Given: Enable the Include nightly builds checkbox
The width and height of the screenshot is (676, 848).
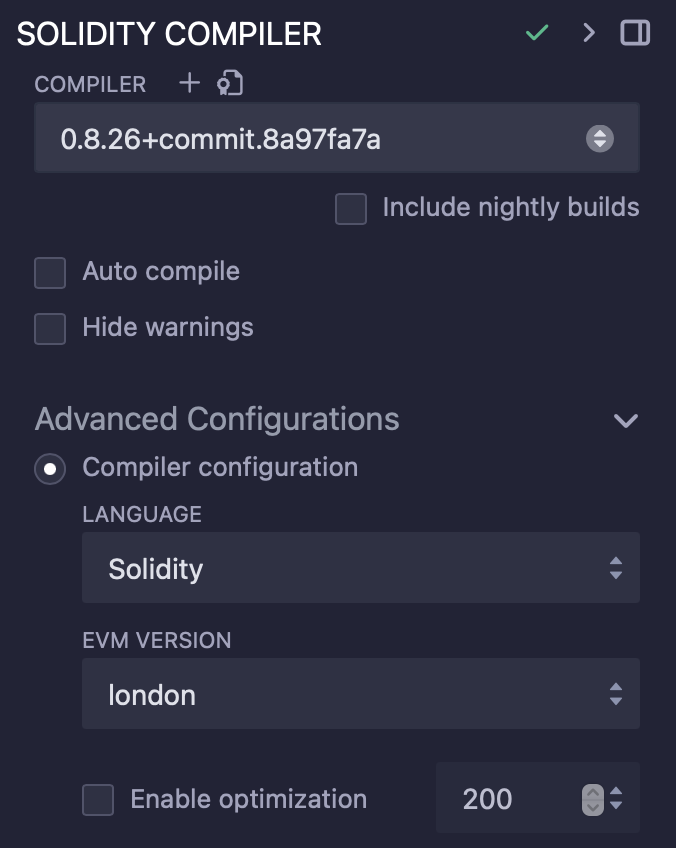Looking at the screenshot, I should tap(351, 209).
